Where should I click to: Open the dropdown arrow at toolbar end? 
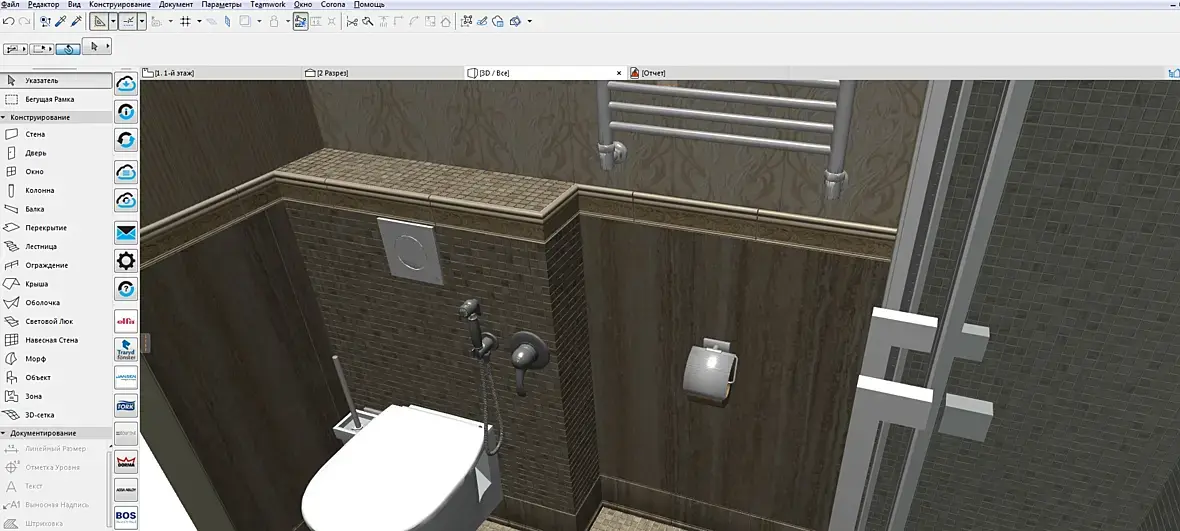click(530, 22)
